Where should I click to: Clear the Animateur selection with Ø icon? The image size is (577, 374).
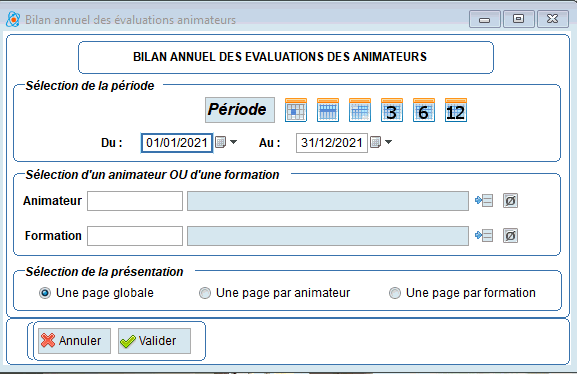(x=510, y=201)
